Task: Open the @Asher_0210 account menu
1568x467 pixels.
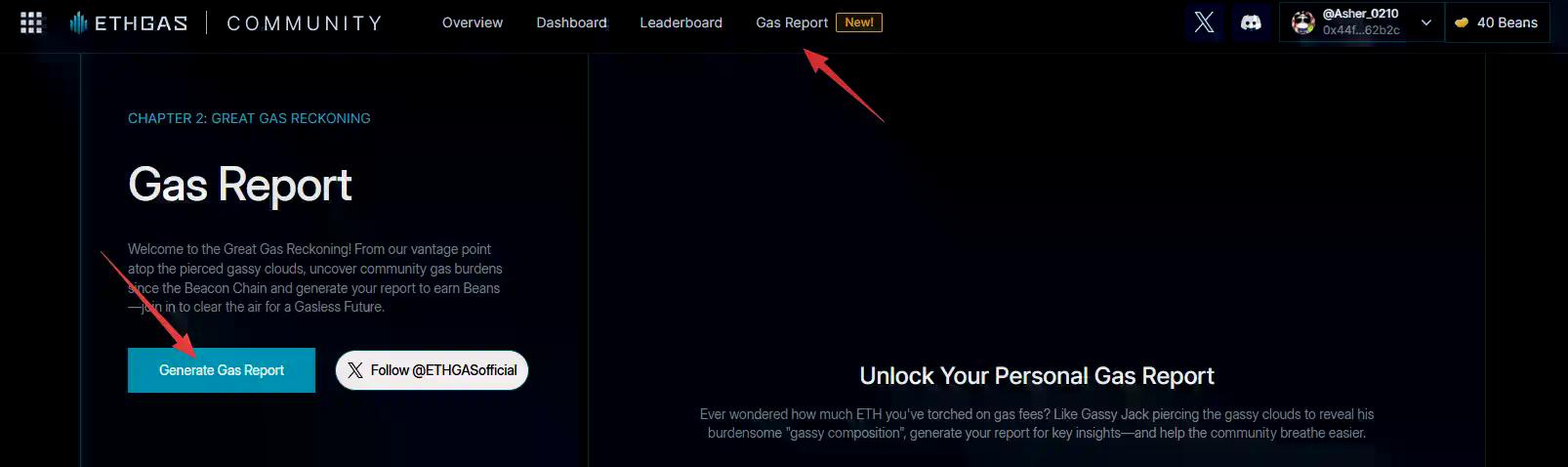Action: (x=1361, y=22)
